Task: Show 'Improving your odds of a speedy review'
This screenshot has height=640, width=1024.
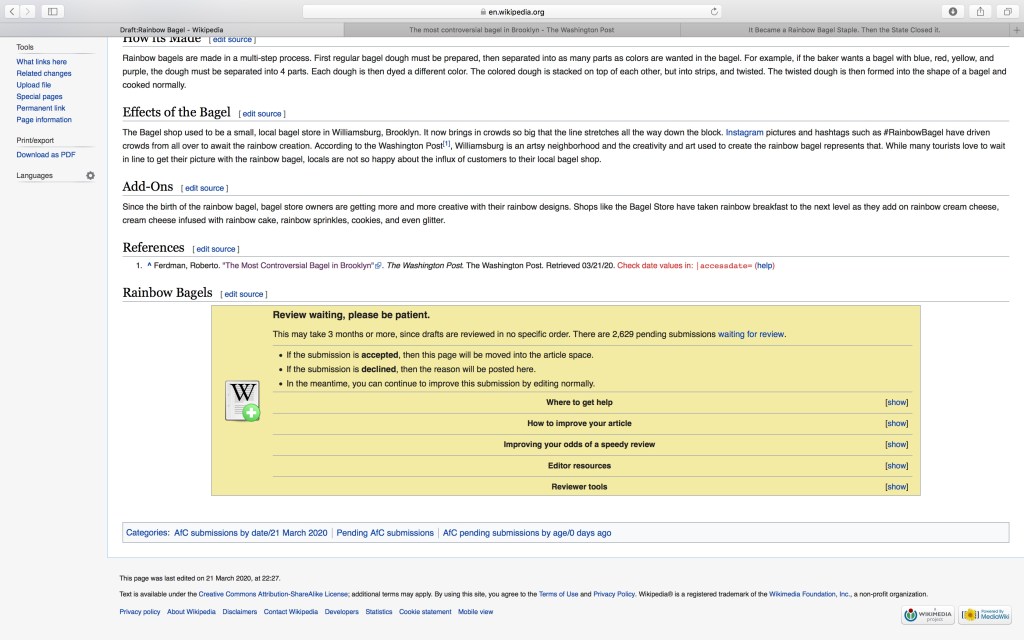Action: (x=896, y=444)
